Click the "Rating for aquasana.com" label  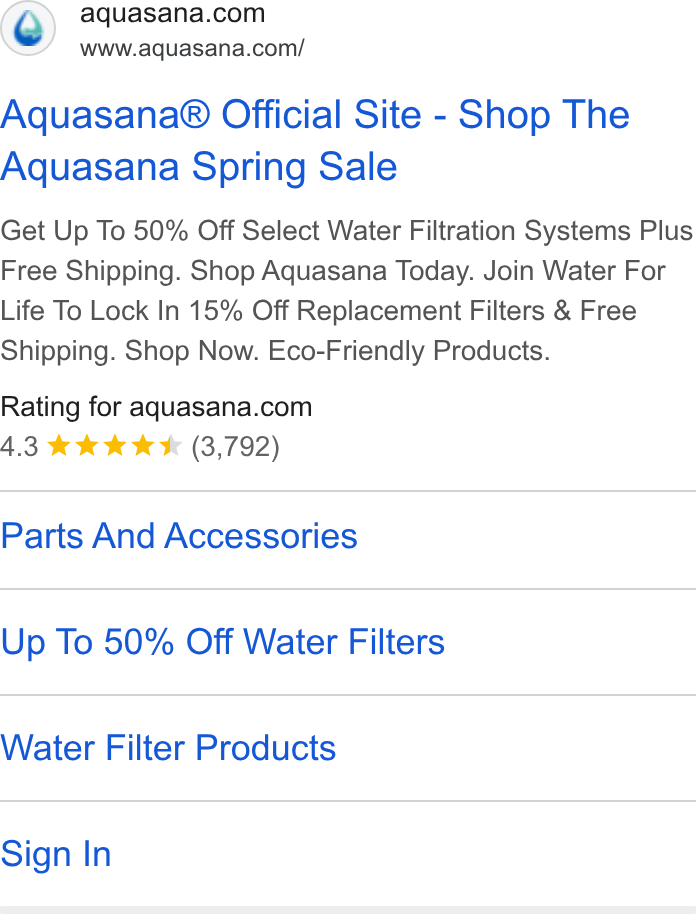156,407
